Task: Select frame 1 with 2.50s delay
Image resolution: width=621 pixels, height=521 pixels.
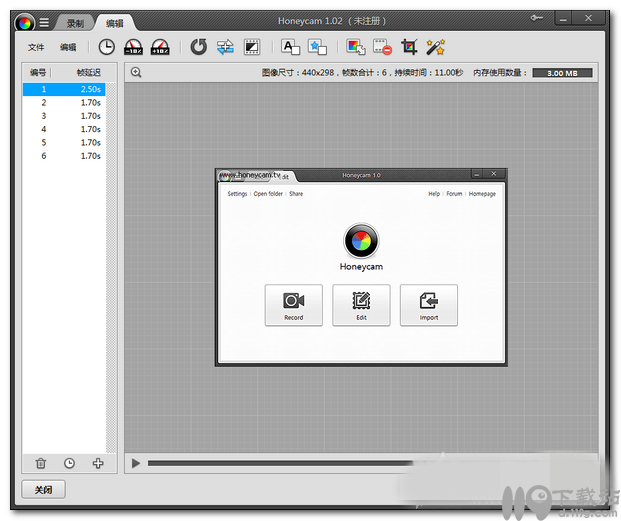Action: pyautogui.click(x=64, y=89)
